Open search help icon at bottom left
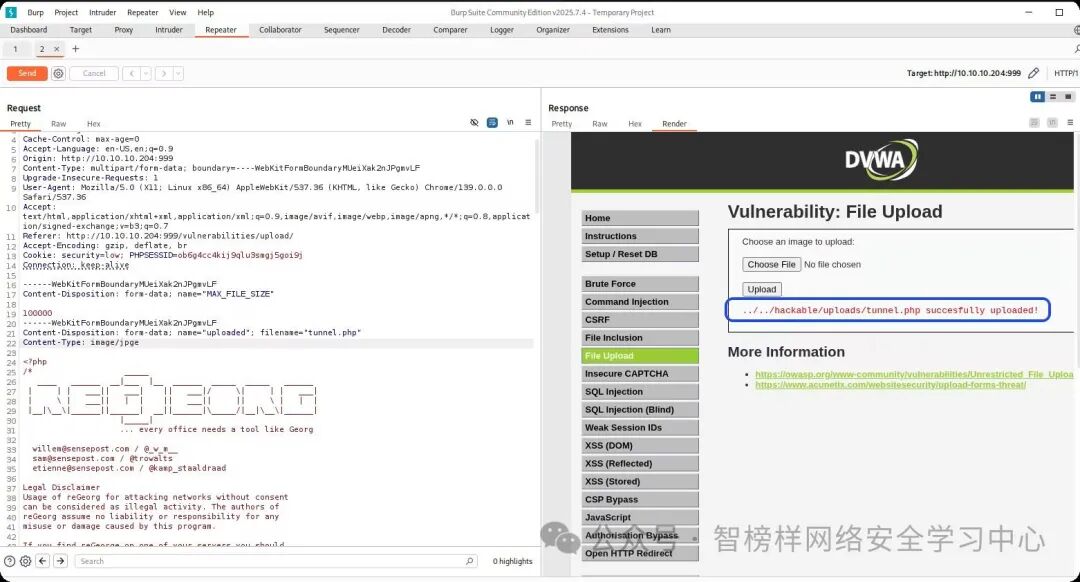The image size is (1080, 582). point(10,561)
